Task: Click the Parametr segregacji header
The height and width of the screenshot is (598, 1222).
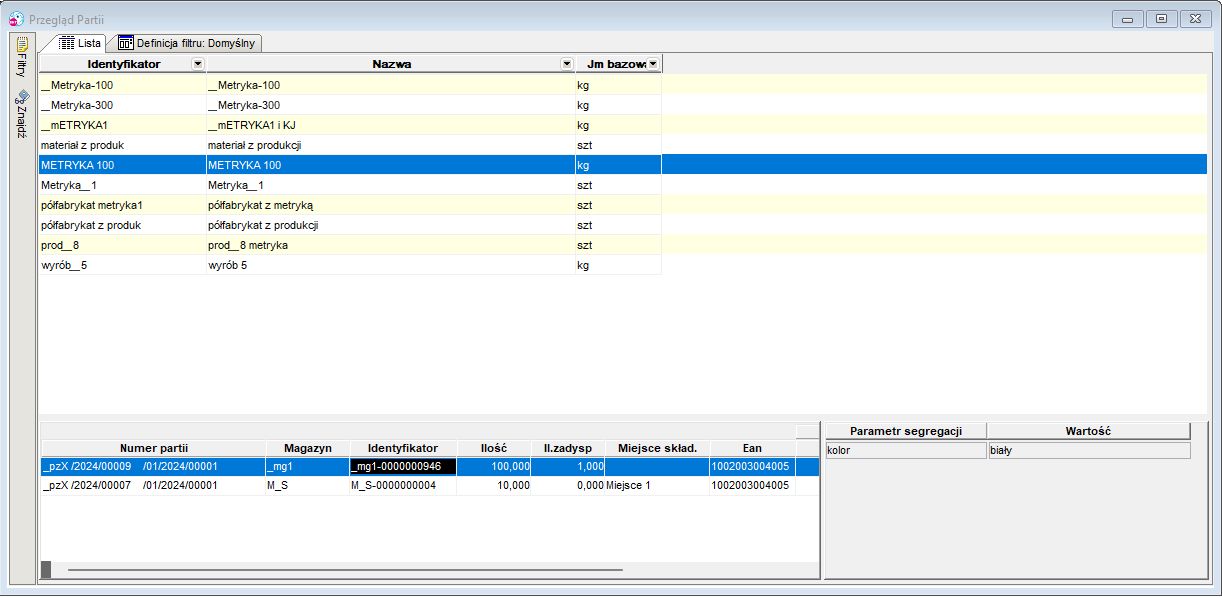Action: coord(906,431)
